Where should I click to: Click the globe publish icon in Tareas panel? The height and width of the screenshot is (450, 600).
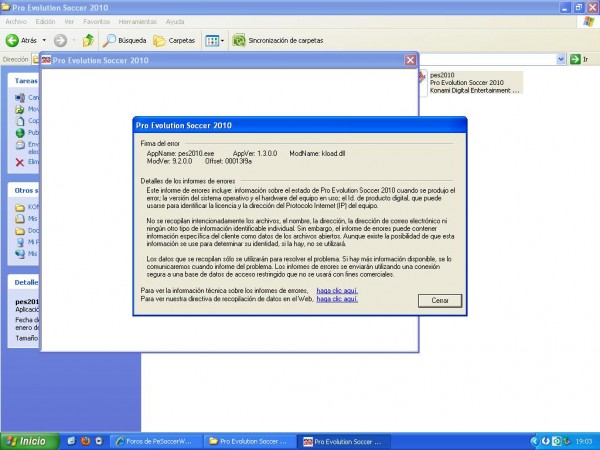[x=20, y=133]
